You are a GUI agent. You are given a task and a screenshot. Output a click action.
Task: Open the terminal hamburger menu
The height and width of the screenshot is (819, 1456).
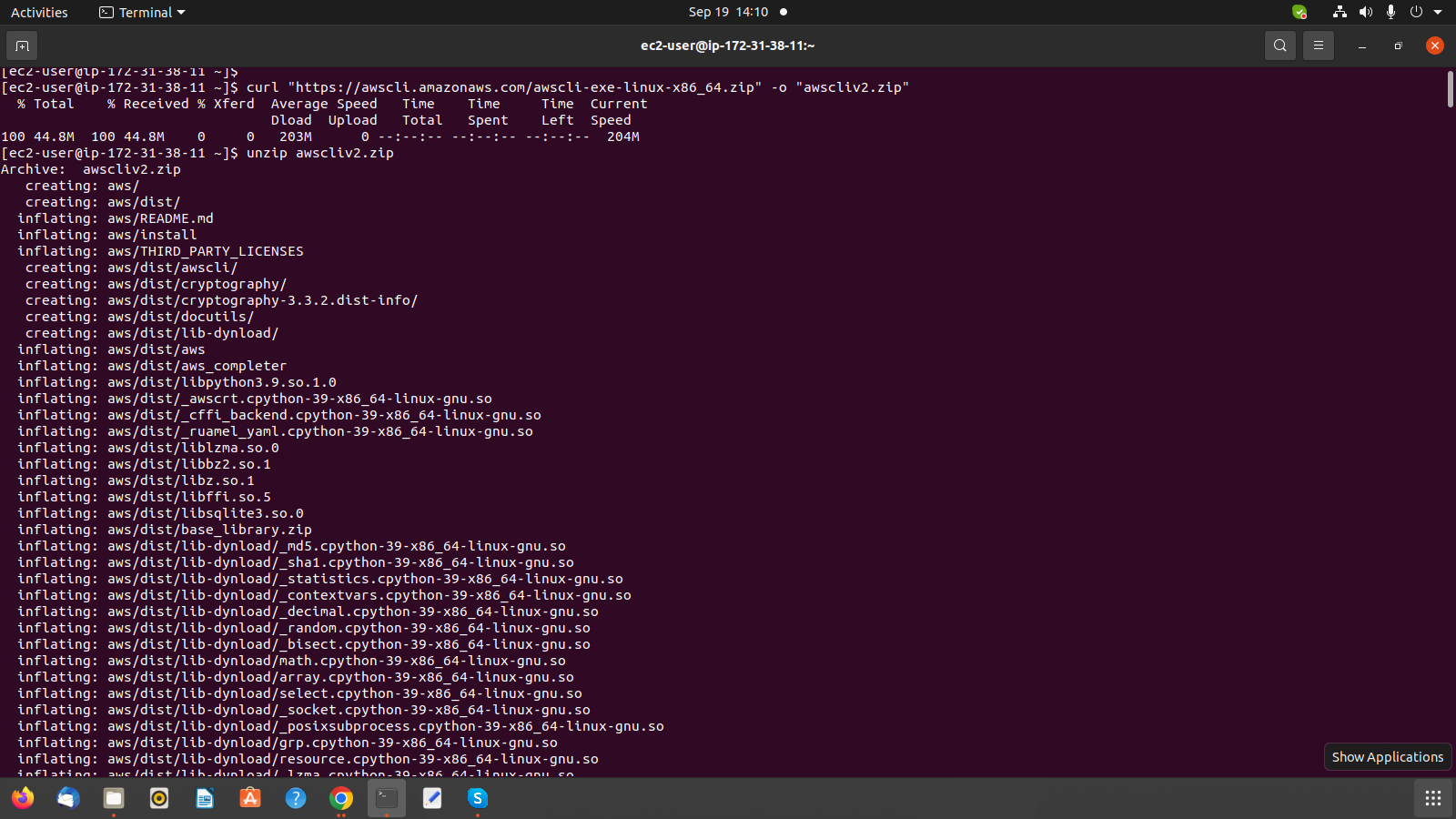click(x=1318, y=45)
